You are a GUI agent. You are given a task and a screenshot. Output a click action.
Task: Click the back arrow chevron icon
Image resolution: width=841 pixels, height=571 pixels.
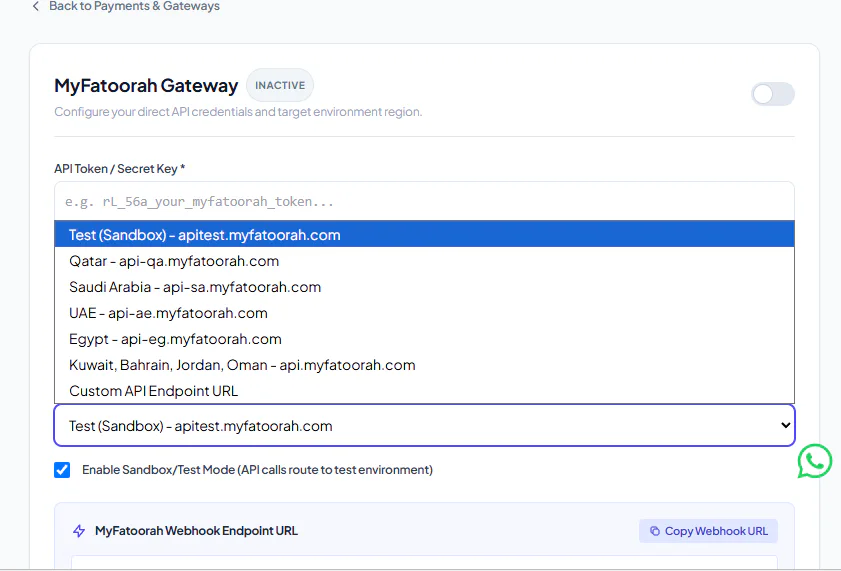(x=36, y=6)
